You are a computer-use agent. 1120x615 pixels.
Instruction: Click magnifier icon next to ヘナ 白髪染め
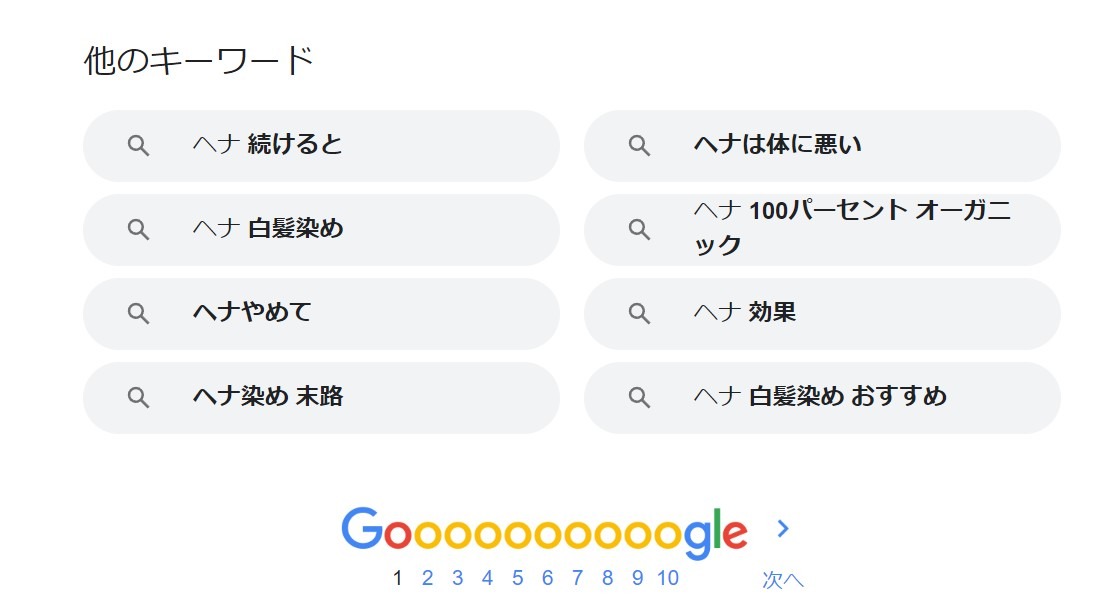(x=139, y=230)
